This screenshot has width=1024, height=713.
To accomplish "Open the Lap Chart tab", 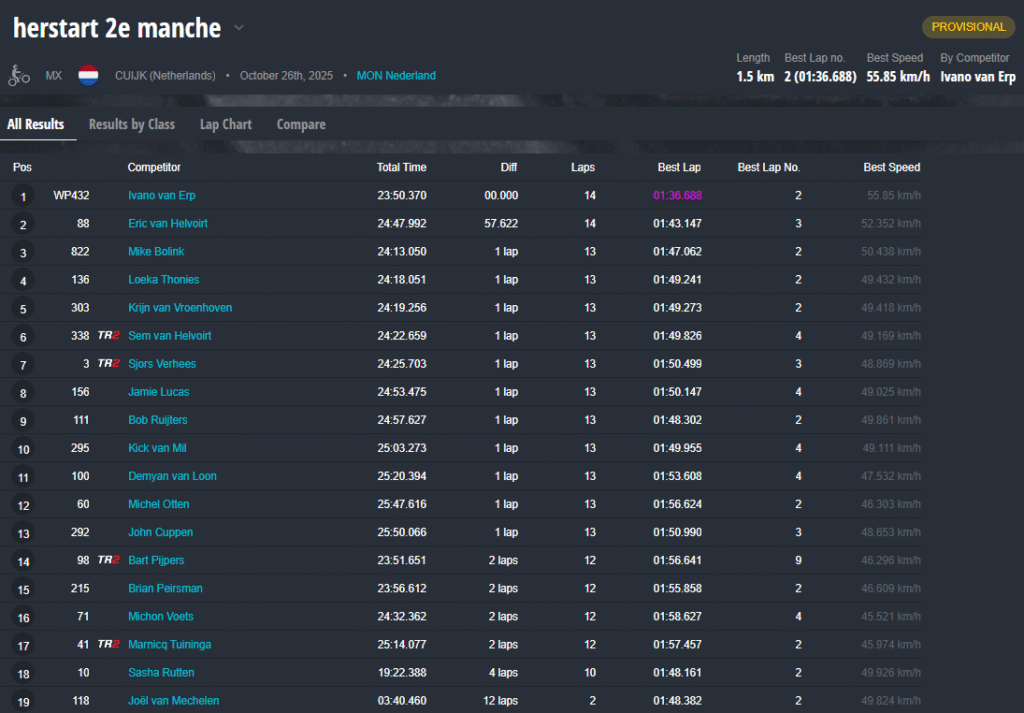I will point(225,125).
